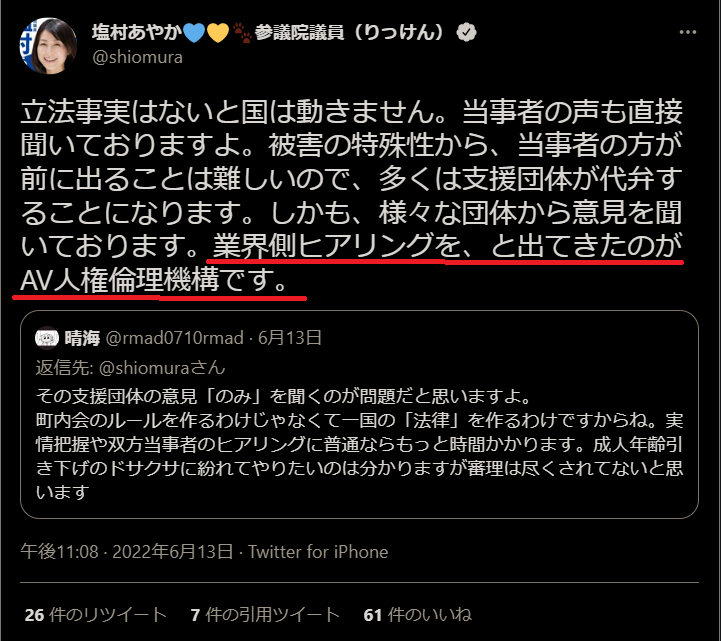This screenshot has width=721, height=641.
Task: Click the @shiomuraさん reply-to mention
Action: coord(162,368)
